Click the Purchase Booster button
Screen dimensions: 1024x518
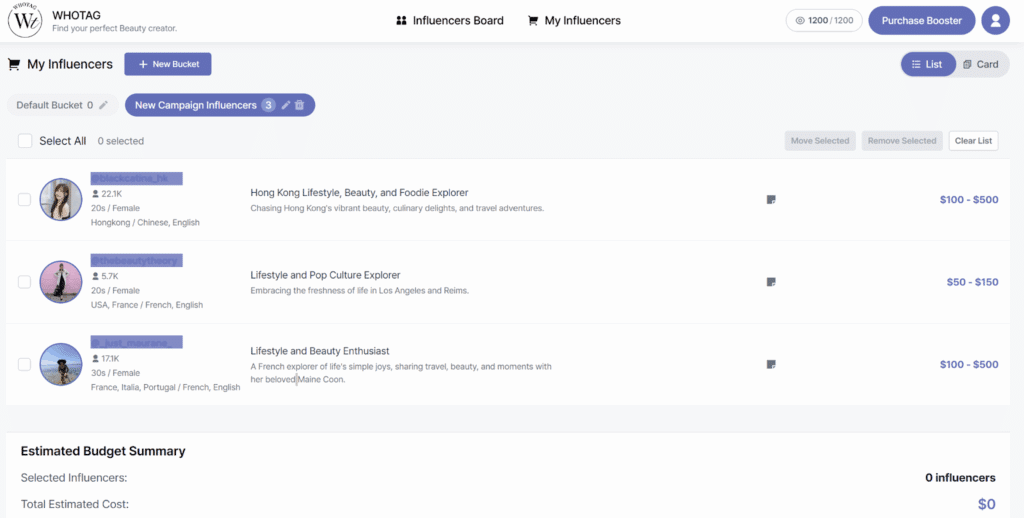tap(921, 20)
